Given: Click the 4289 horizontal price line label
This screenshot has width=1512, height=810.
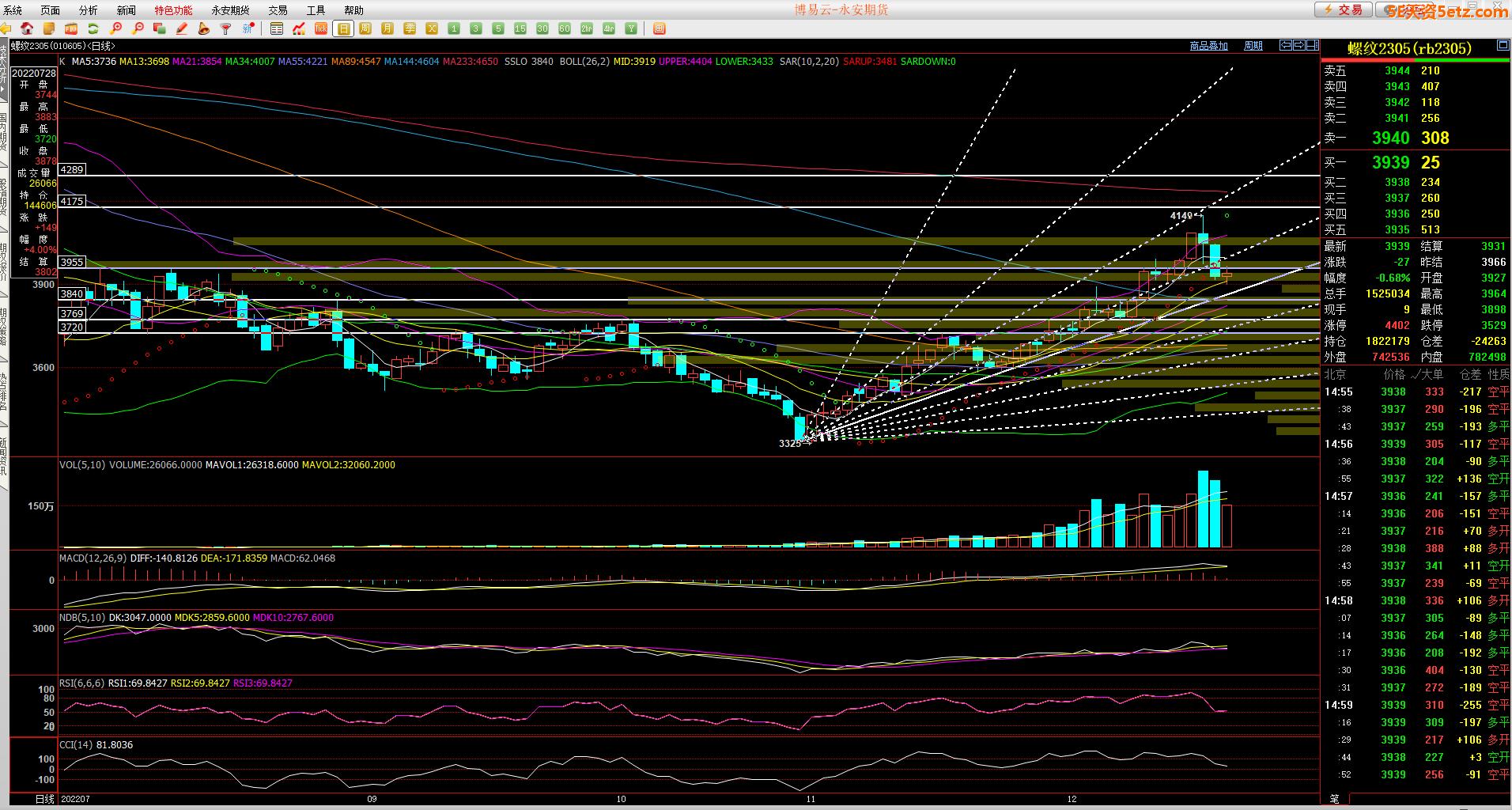Looking at the screenshot, I should click(x=72, y=169).
